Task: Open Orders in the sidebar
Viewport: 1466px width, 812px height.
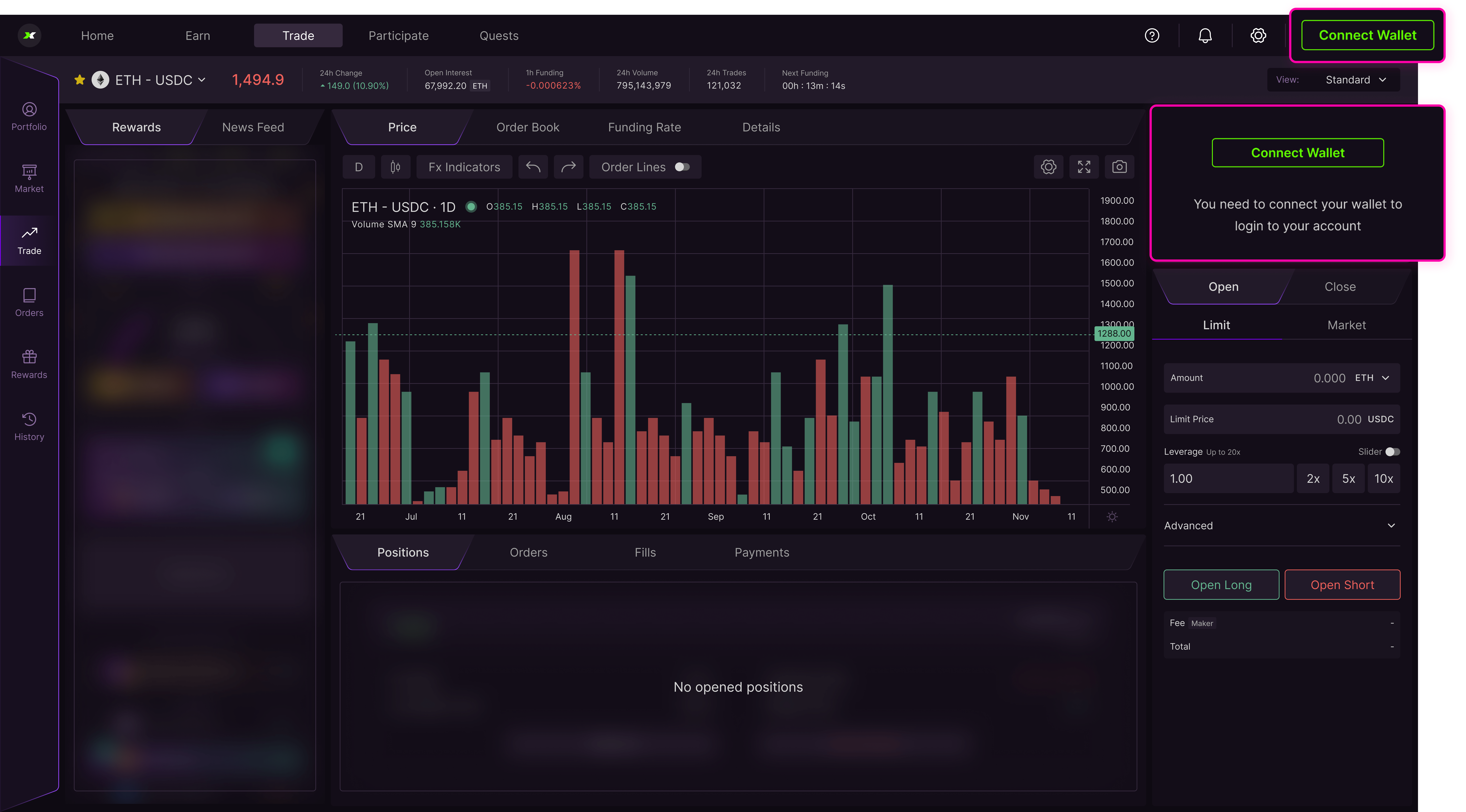Action: pos(29,302)
